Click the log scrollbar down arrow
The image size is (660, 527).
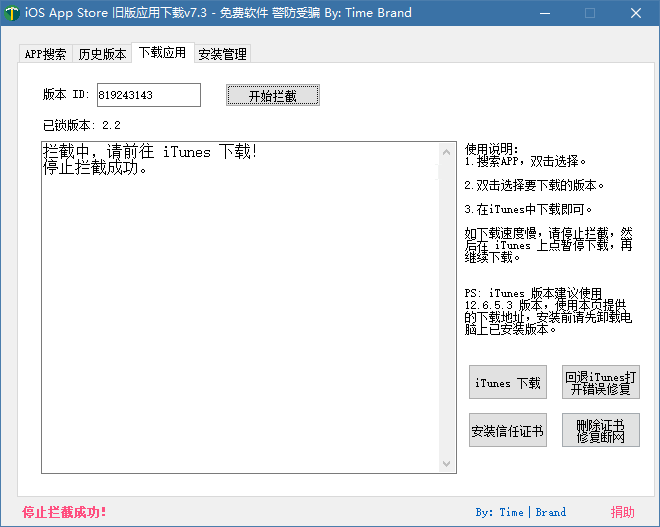(x=447, y=463)
